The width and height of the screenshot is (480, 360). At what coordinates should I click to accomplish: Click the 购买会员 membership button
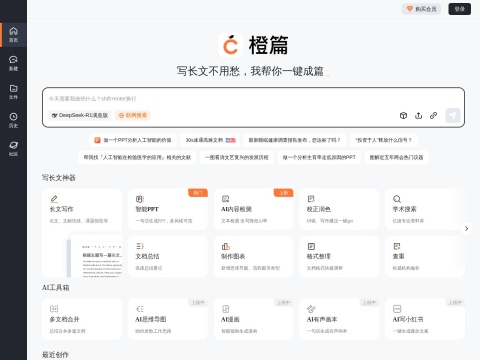[x=421, y=9]
